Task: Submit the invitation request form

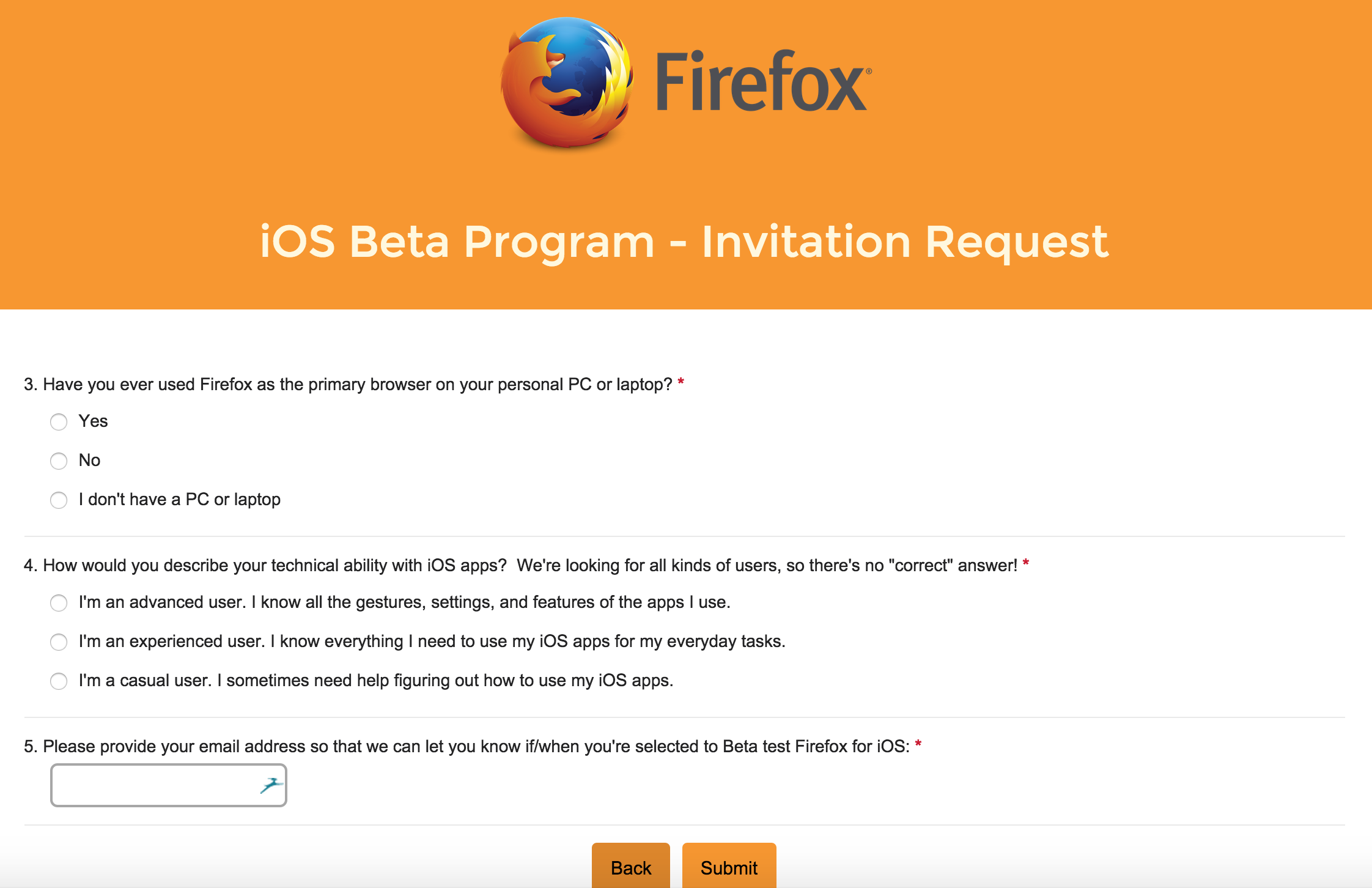Action: (729, 867)
